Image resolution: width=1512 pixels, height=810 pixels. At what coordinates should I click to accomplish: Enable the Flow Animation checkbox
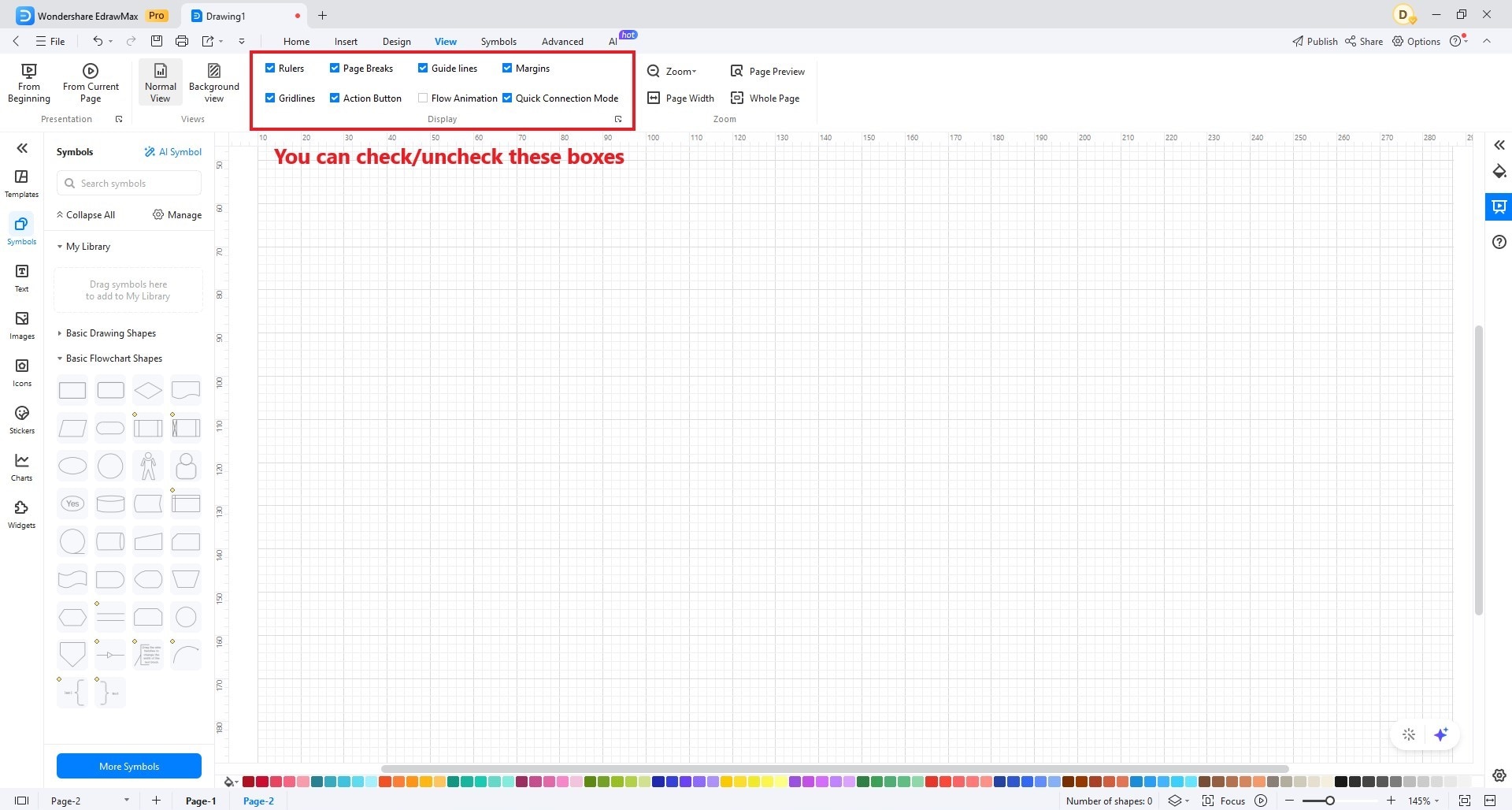[x=423, y=98]
